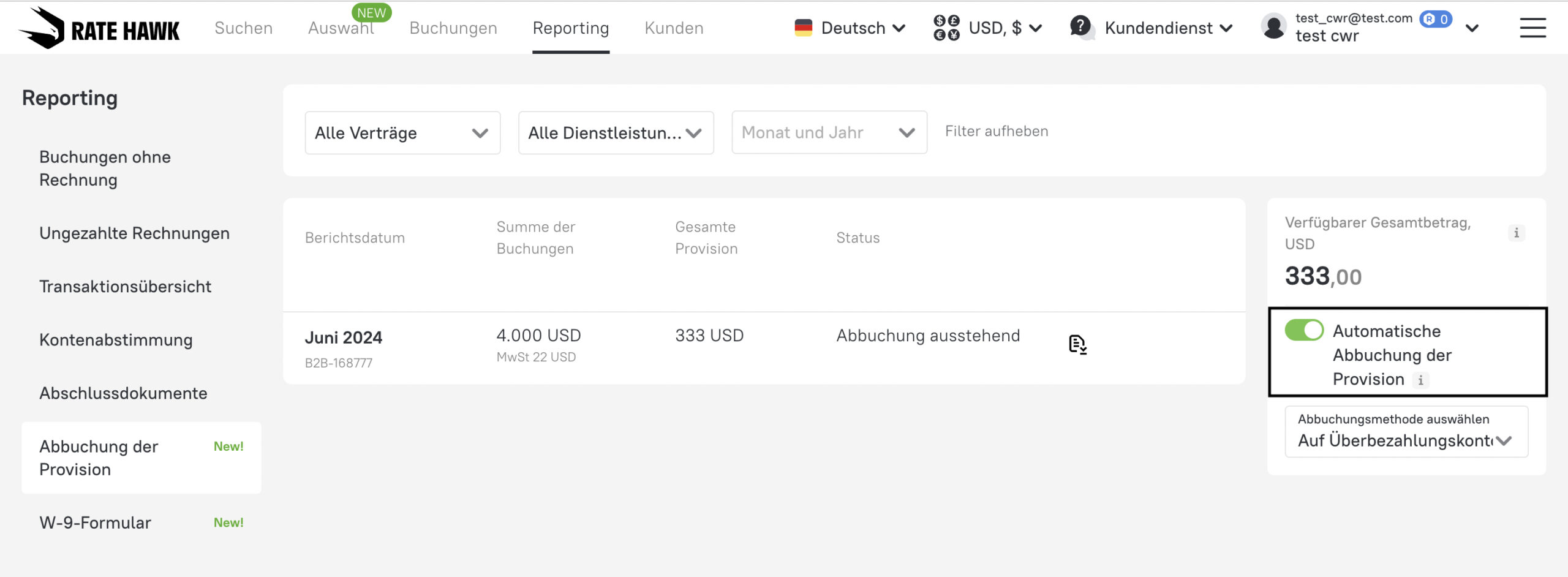Click info icon next to Automatische Abbuchung
The image size is (1568, 577).
(1420, 380)
